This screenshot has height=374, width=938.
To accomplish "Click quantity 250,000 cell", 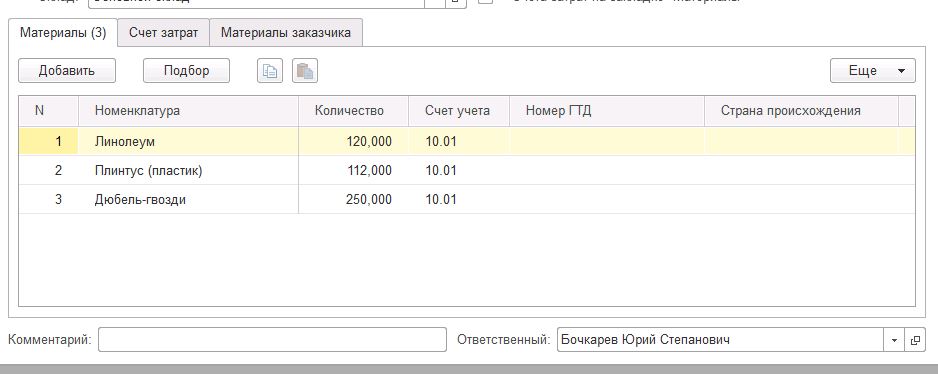I will 354,199.
